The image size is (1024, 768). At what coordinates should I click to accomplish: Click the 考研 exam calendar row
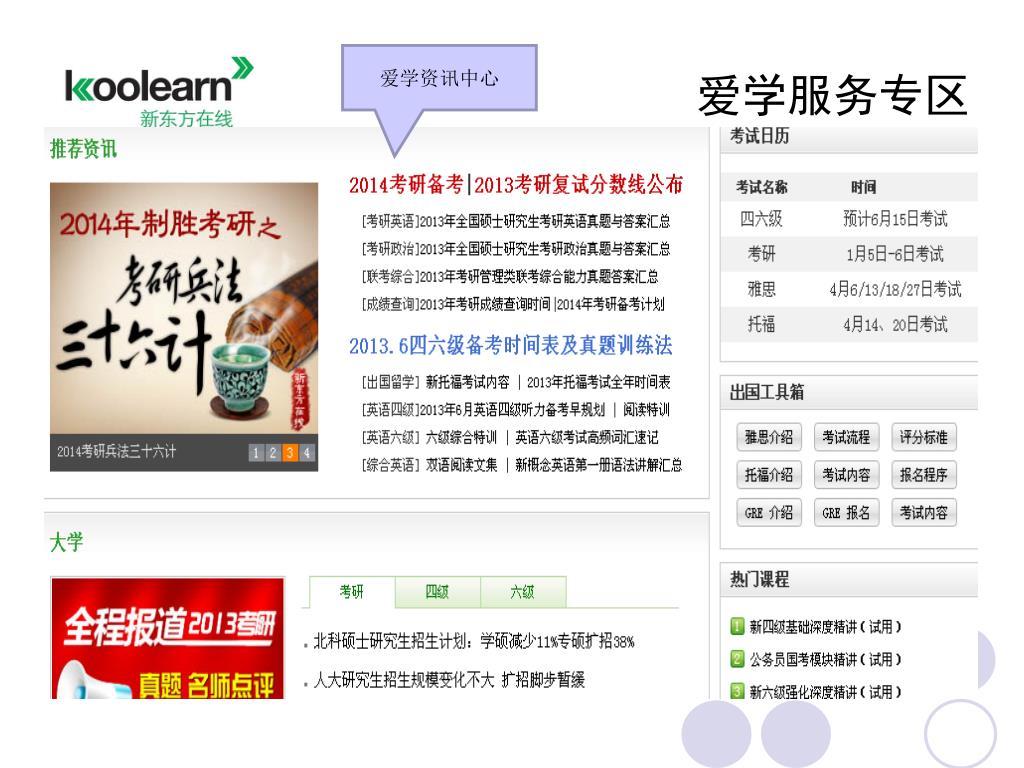tap(849, 254)
